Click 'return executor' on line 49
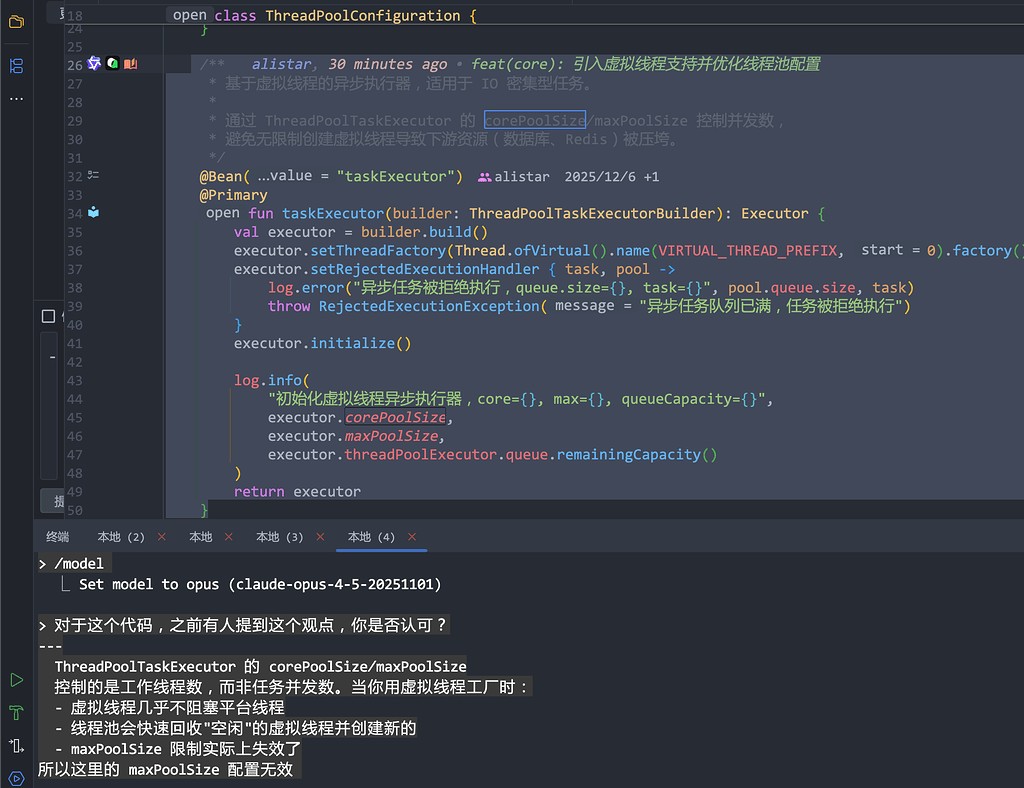The width and height of the screenshot is (1024, 788). pyautogui.click(x=297, y=492)
